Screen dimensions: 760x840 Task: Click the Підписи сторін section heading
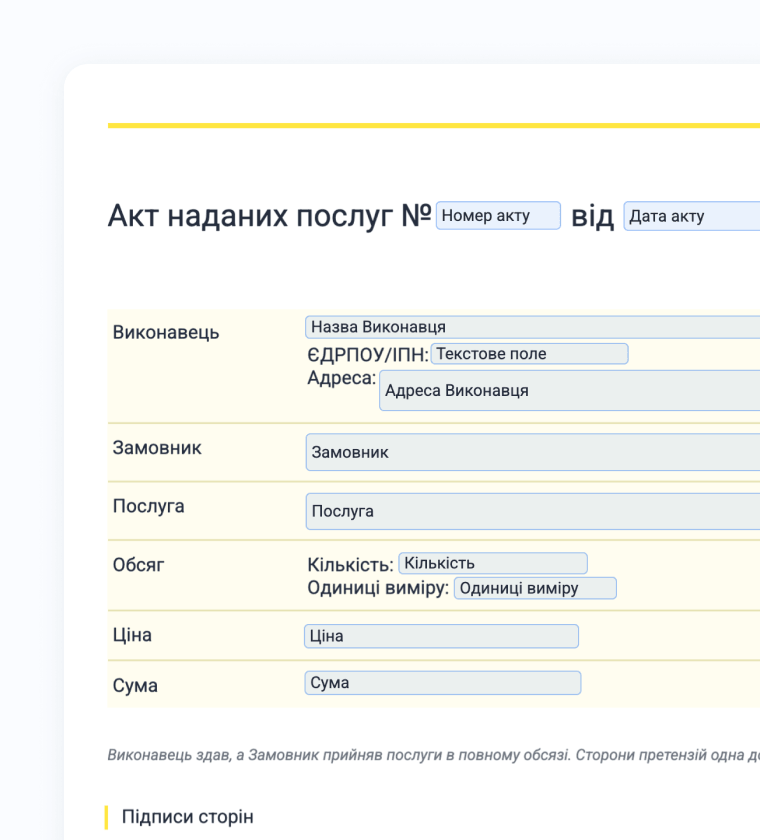187,817
